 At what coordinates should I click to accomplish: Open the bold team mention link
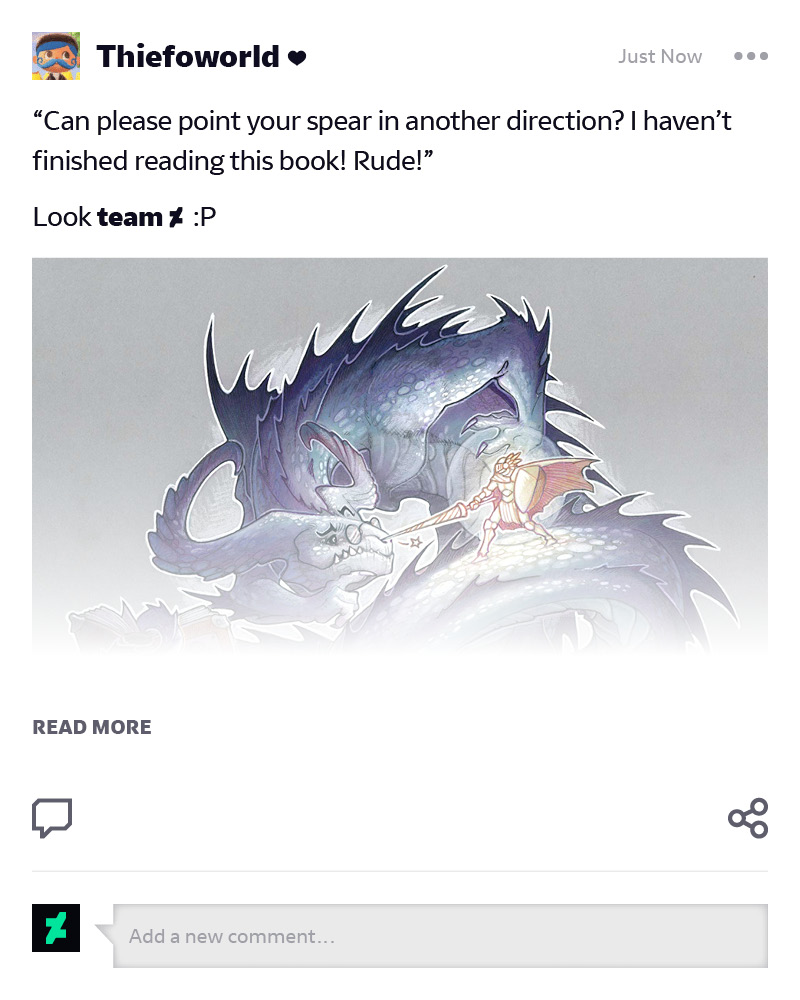pyautogui.click(x=130, y=217)
